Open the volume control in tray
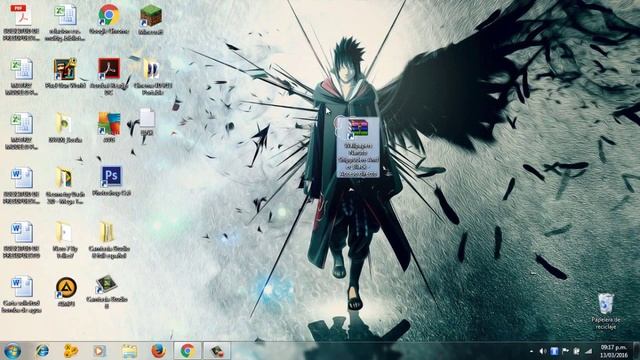This screenshot has height=360, width=640. click(x=542, y=351)
